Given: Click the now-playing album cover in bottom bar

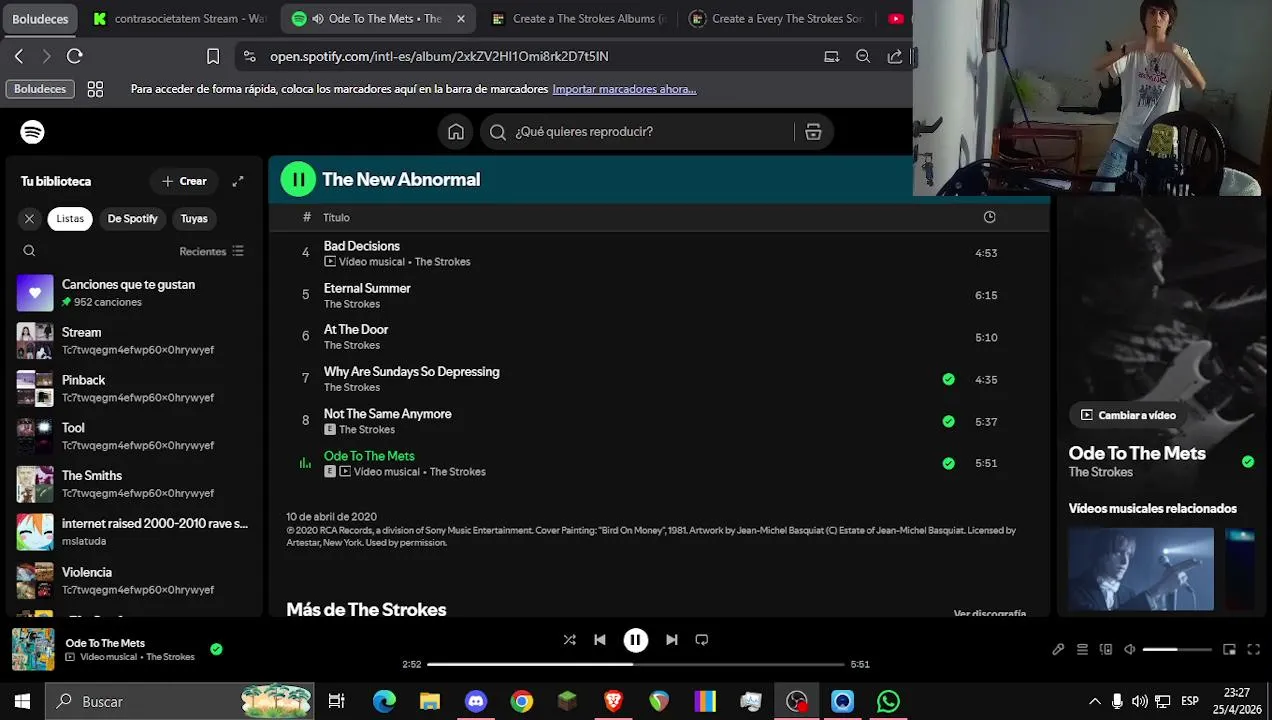Looking at the screenshot, I should [x=33, y=649].
